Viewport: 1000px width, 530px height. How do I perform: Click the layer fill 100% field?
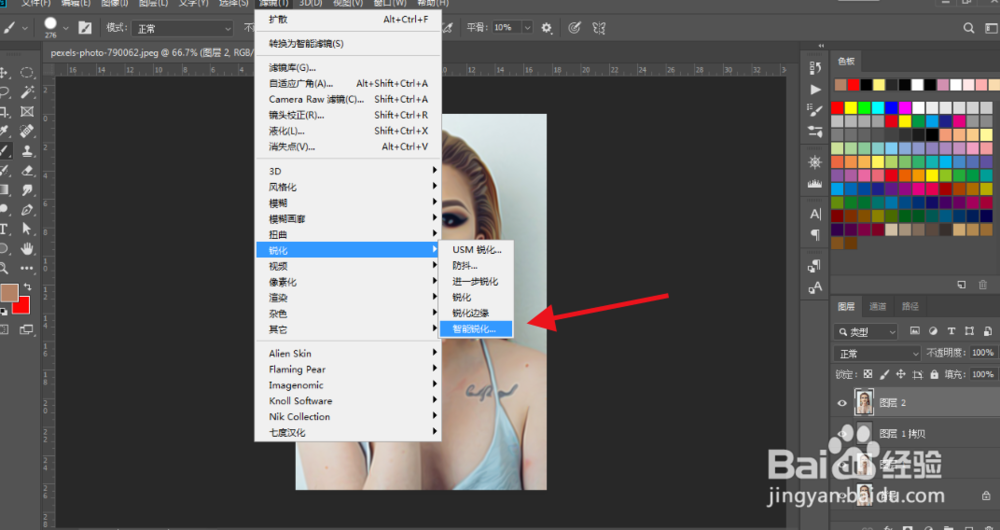983,374
